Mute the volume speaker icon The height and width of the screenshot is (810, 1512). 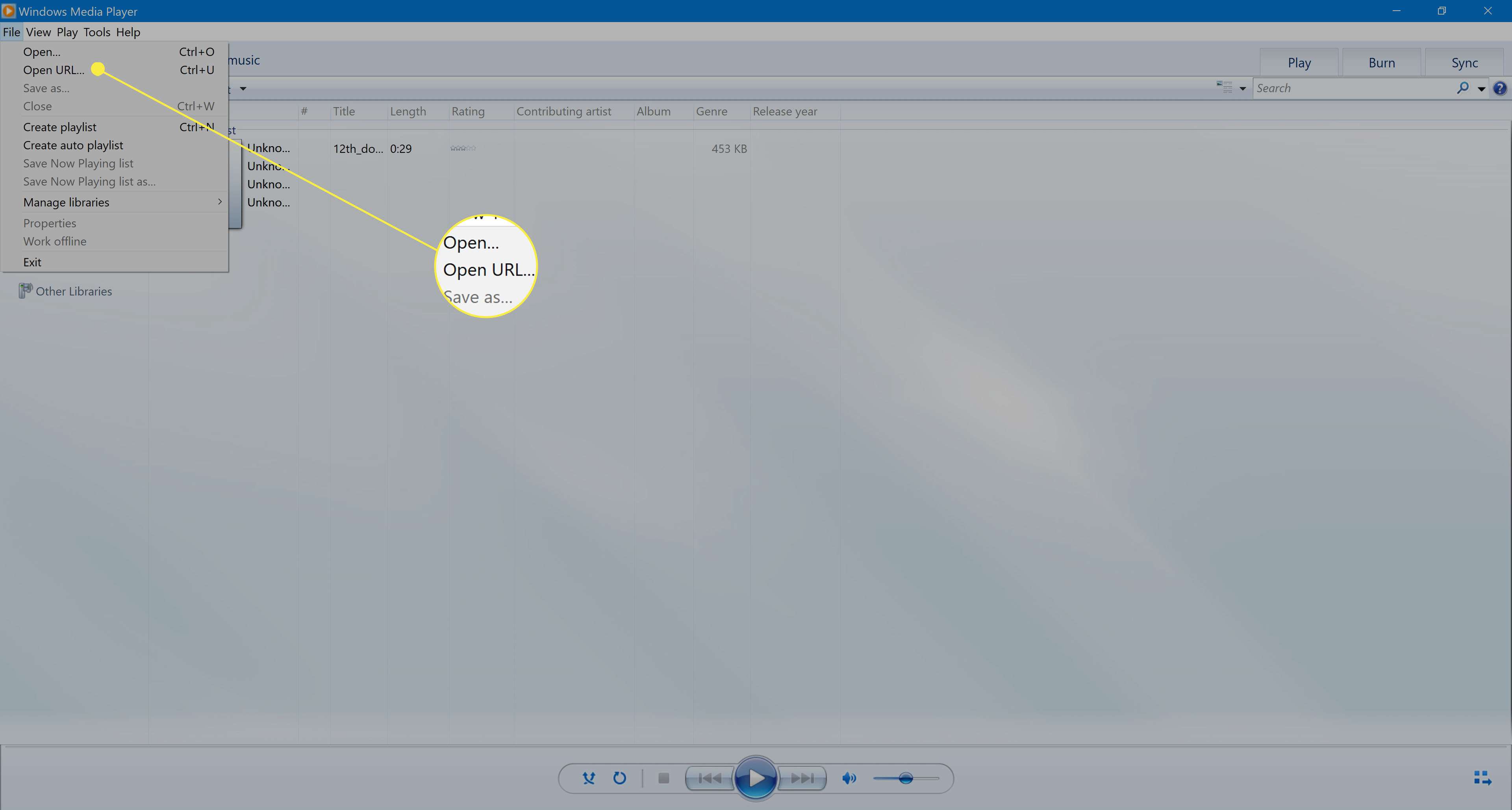pyautogui.click(x=849, y=778)
